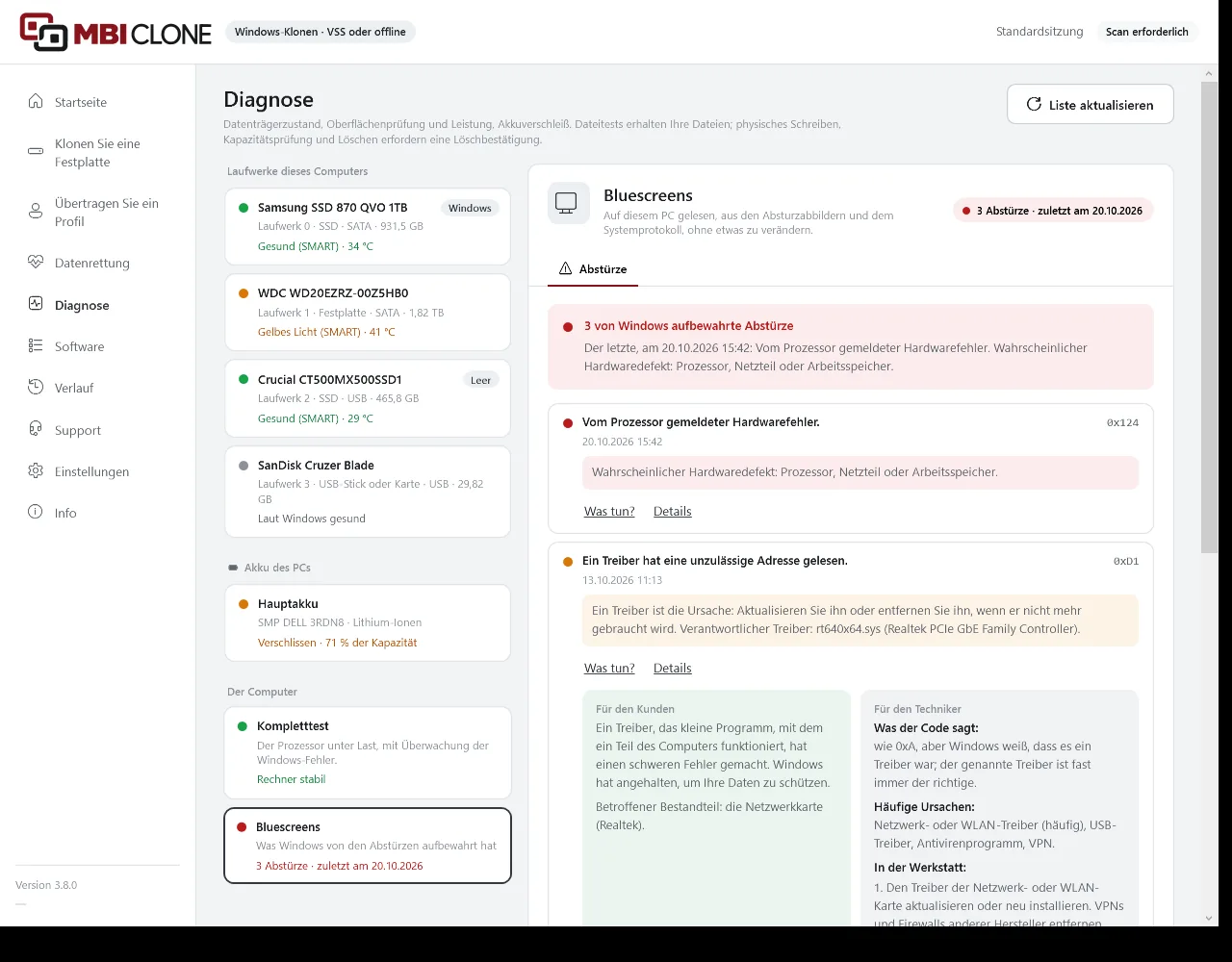The width and height of the screenshot is (1232, 962).
Task: Click the 'Standardsitzung' label
Action: (1039, 32)
